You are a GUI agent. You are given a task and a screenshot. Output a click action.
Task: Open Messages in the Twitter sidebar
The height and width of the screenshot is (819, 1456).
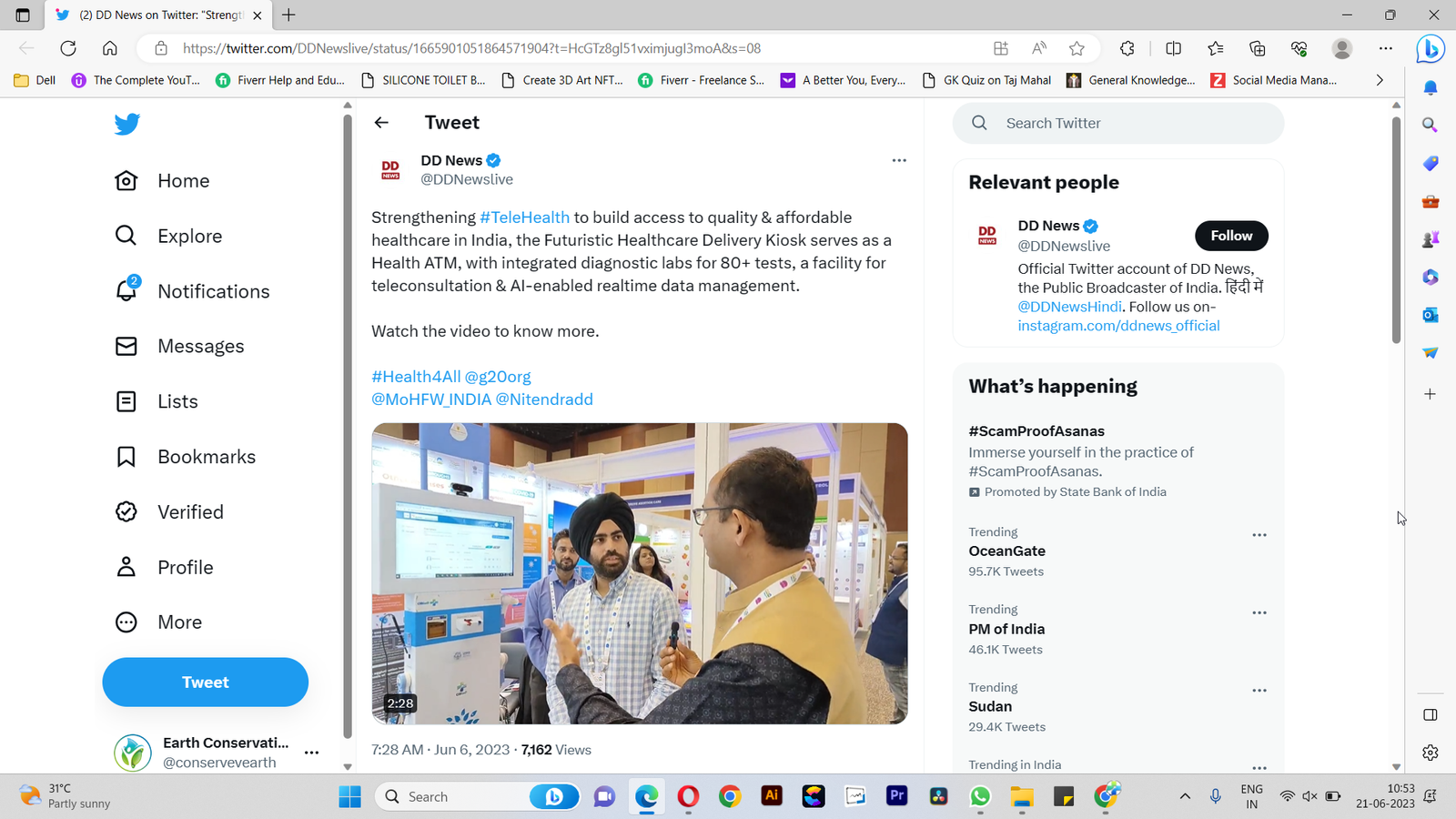click(x=180, y=347)
